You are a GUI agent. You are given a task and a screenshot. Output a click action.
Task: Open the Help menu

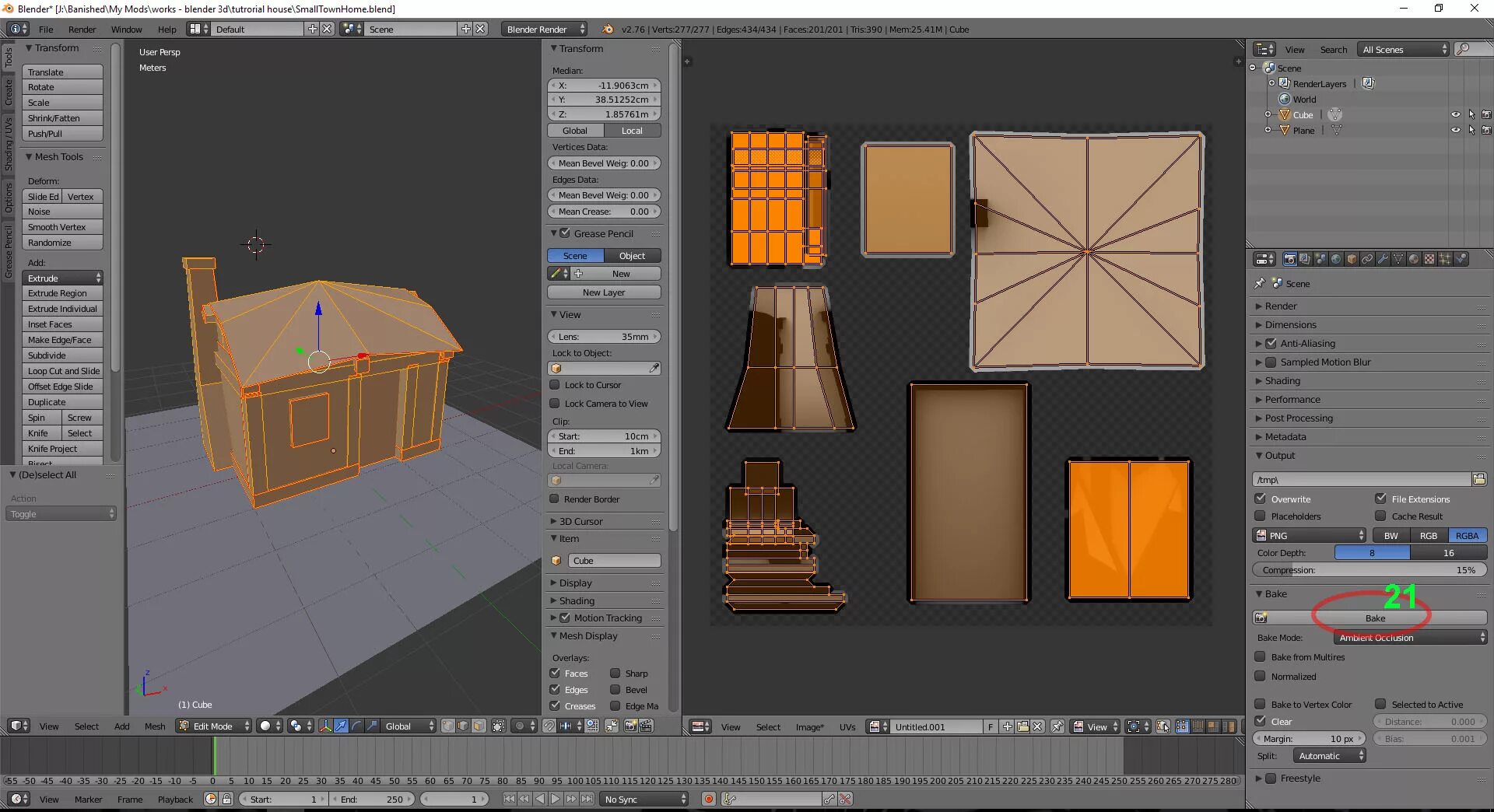[167, 29]
